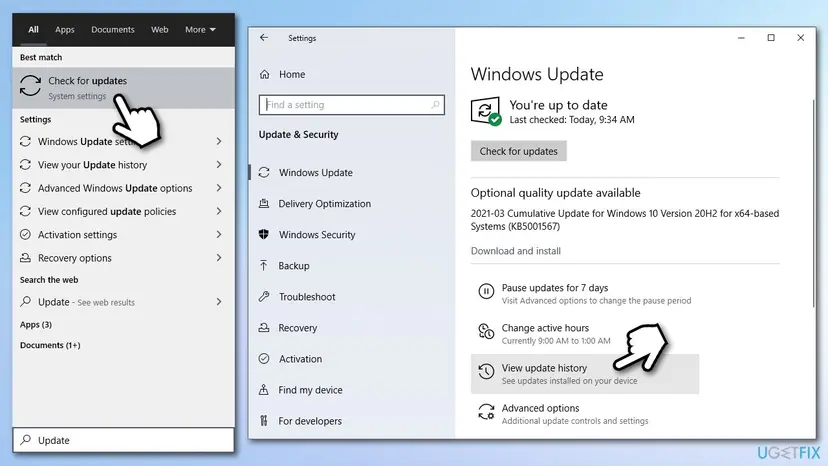Click the checkmark icon beside Activation settings
The image size is (828, 466).
25,235
